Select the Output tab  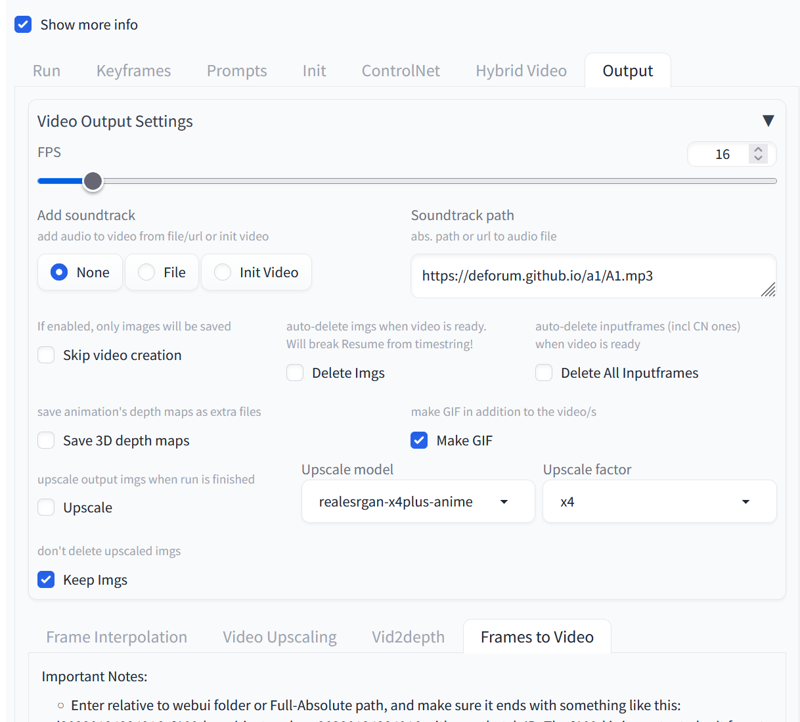click(628, 70)
